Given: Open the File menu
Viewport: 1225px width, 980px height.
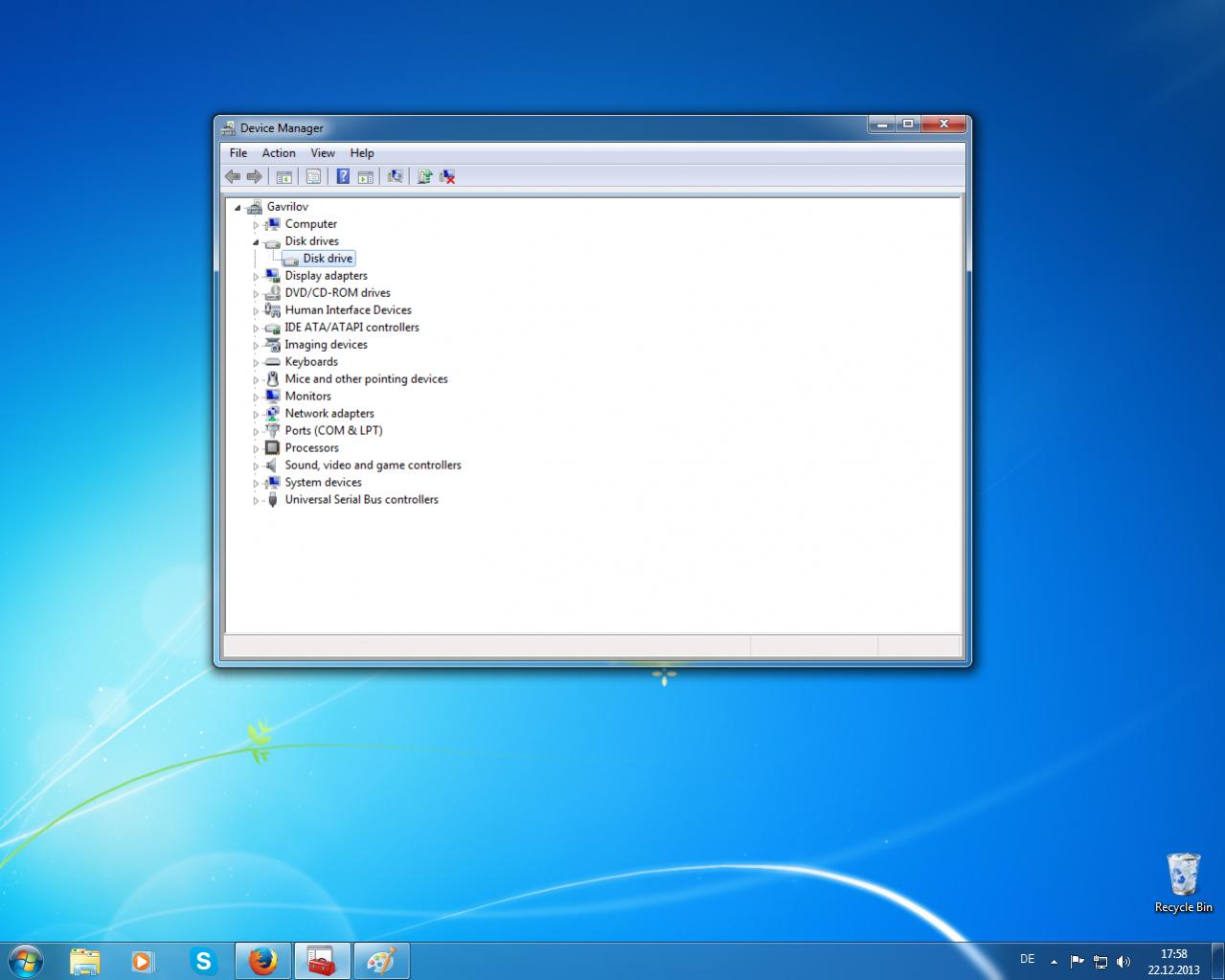Looking at the screenshot, I should click(238, 153).
